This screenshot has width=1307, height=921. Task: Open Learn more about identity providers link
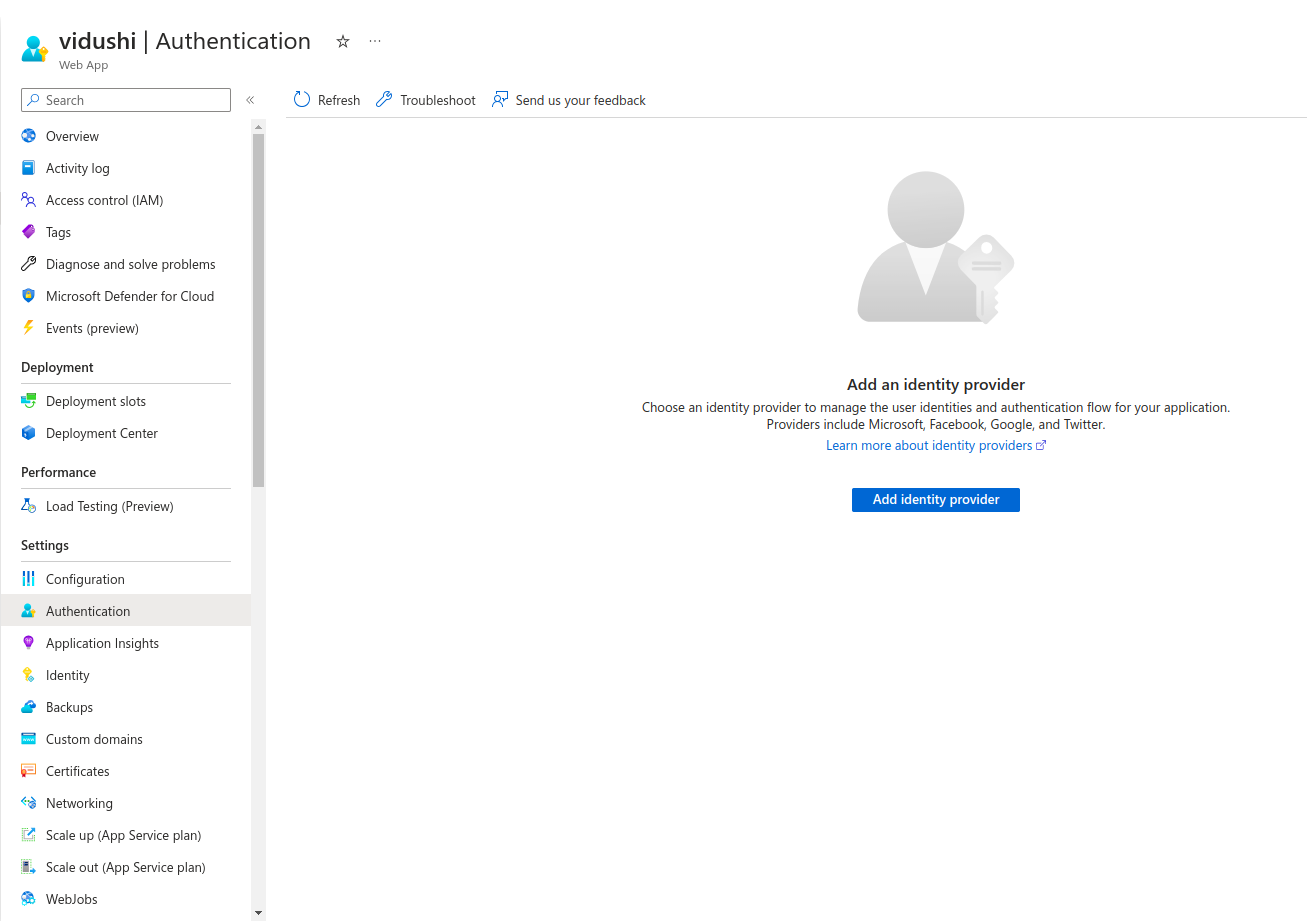(929, 445)
